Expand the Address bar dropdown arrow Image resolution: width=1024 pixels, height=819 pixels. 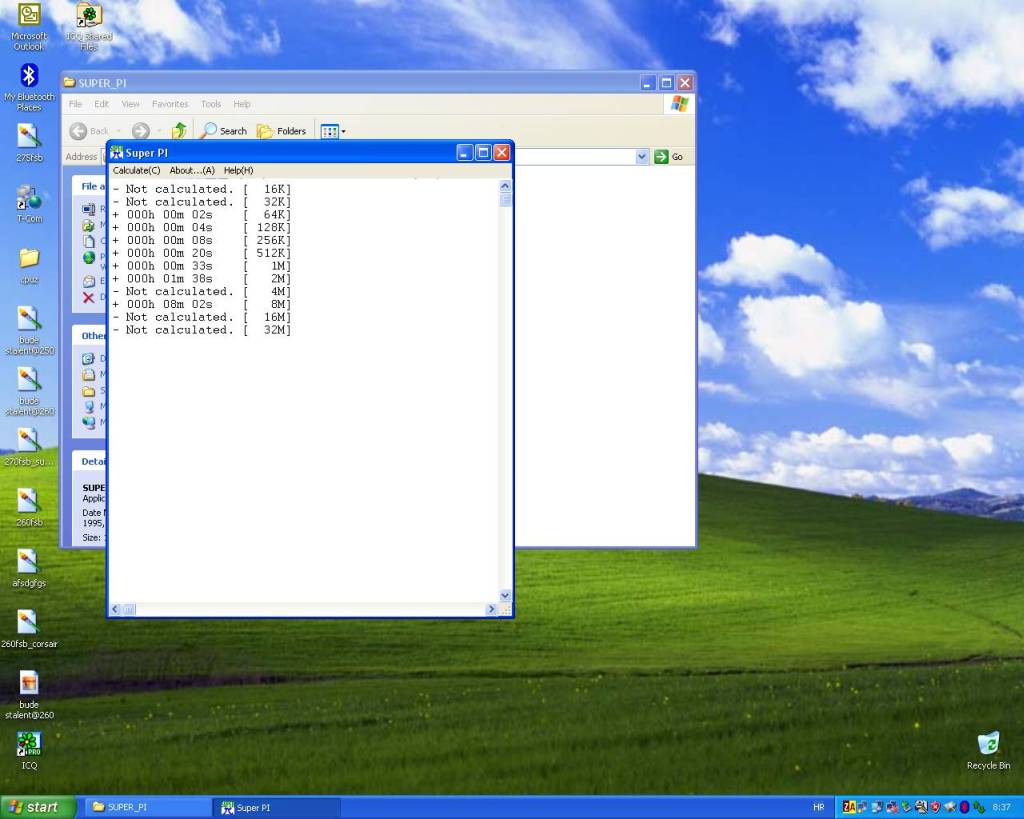coord(642,157)
